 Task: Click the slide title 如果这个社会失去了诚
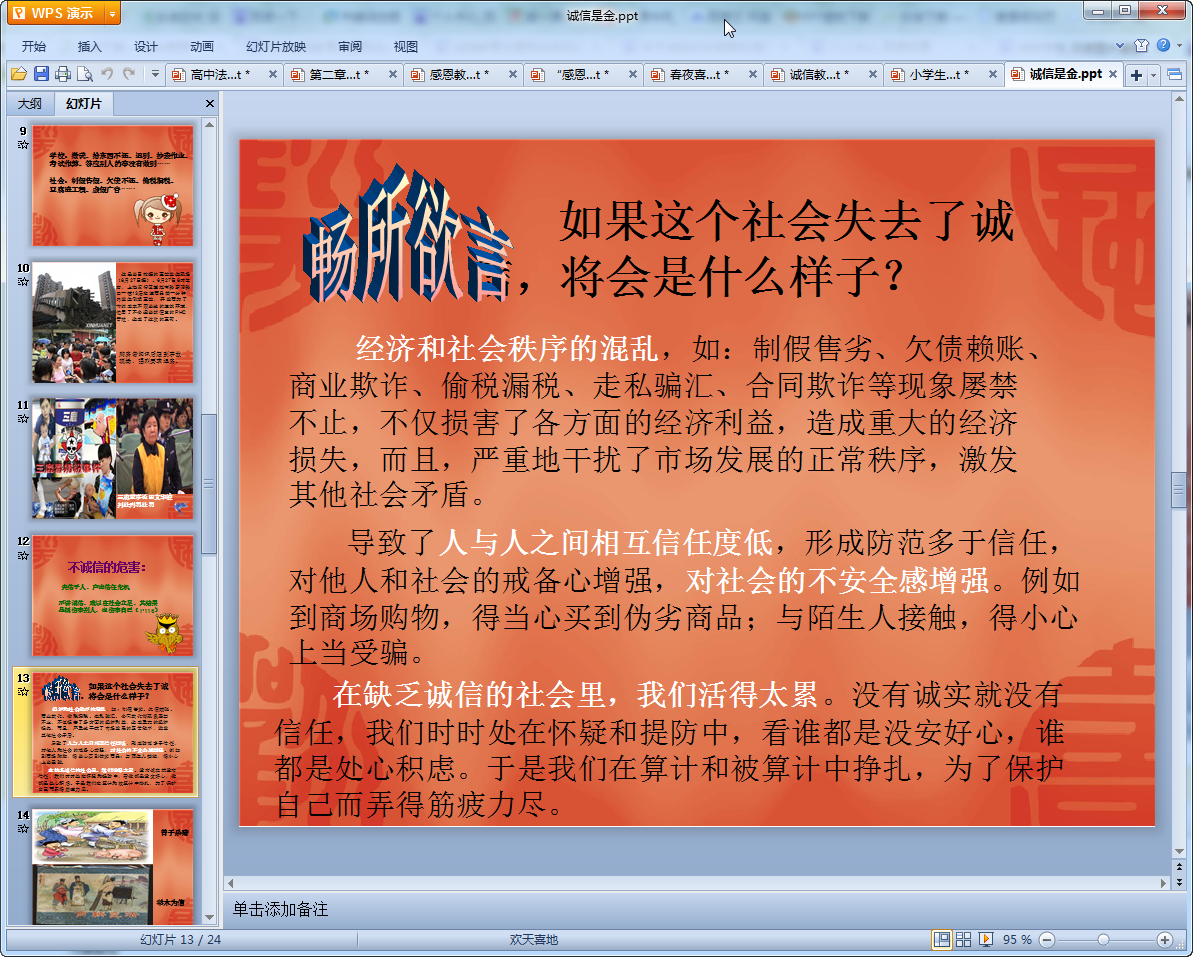click(787, 222)
